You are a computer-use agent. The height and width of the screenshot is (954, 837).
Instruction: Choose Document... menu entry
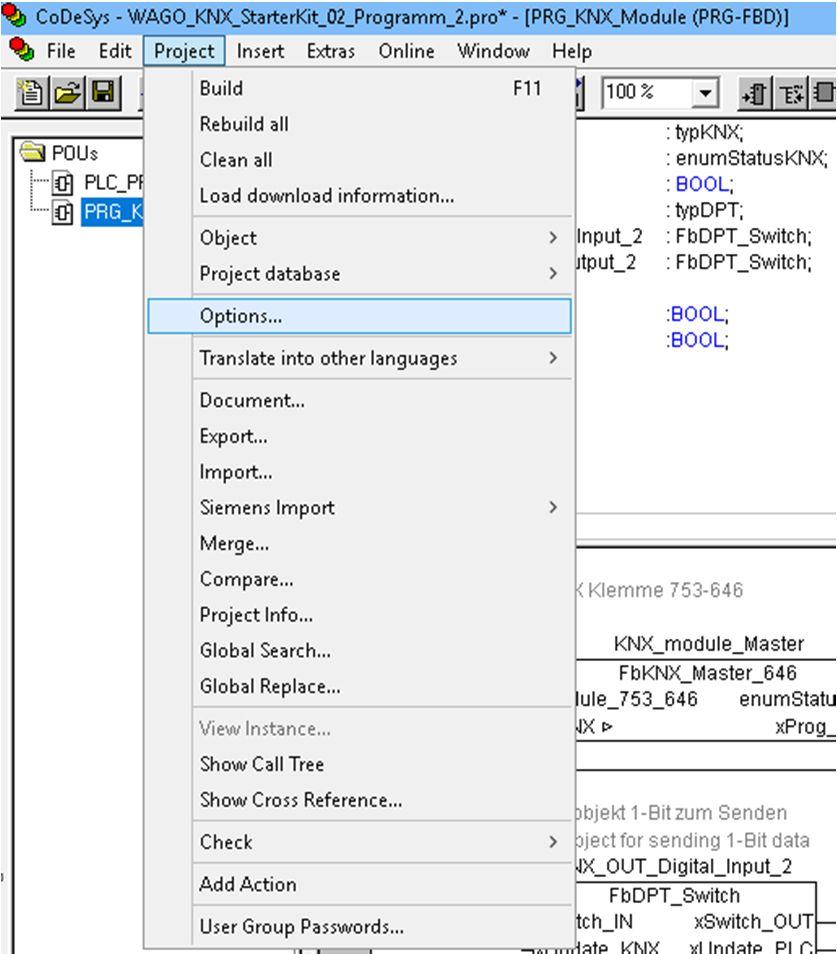point(359,400)
